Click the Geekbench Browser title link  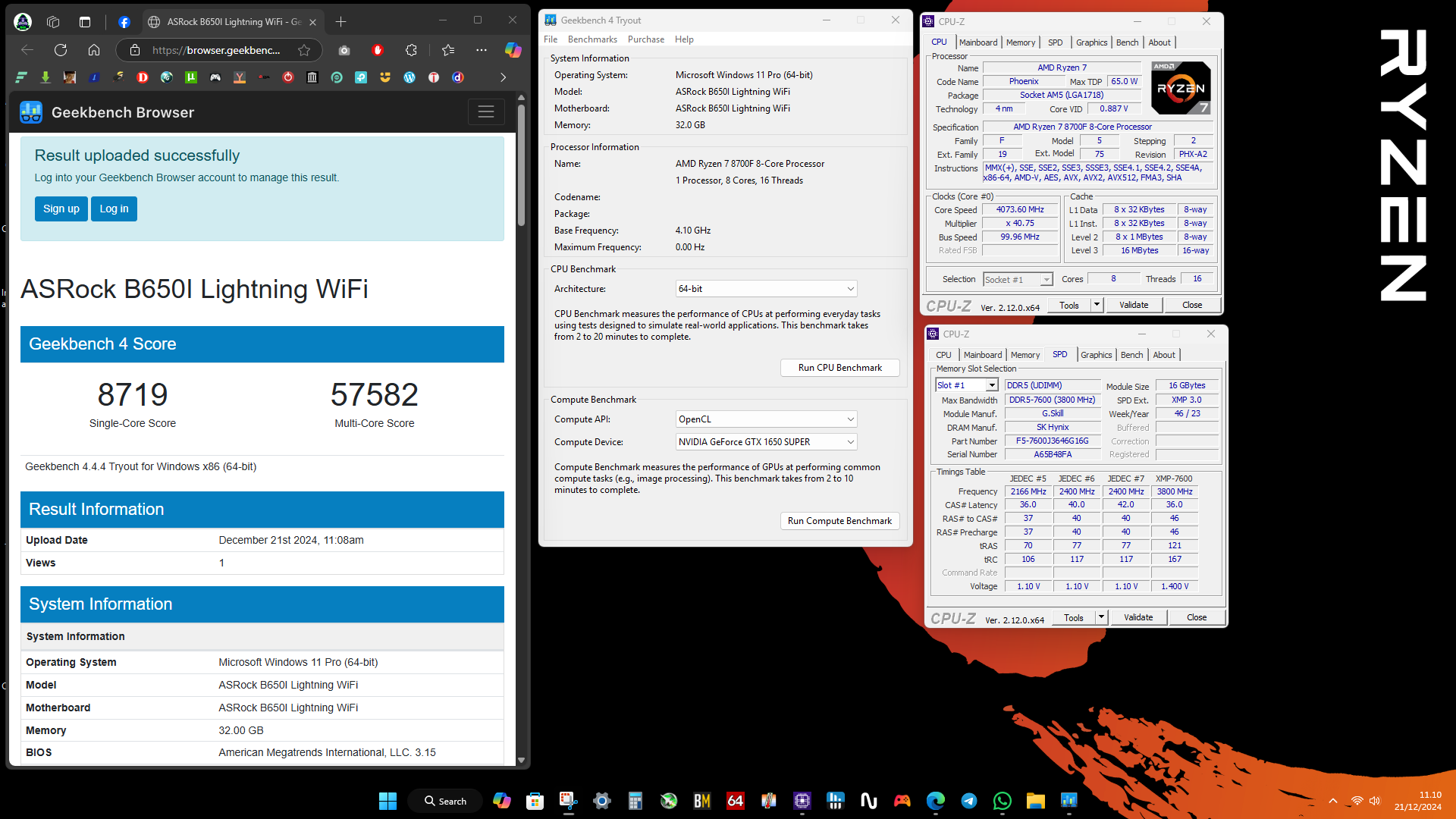coord(123,112)
